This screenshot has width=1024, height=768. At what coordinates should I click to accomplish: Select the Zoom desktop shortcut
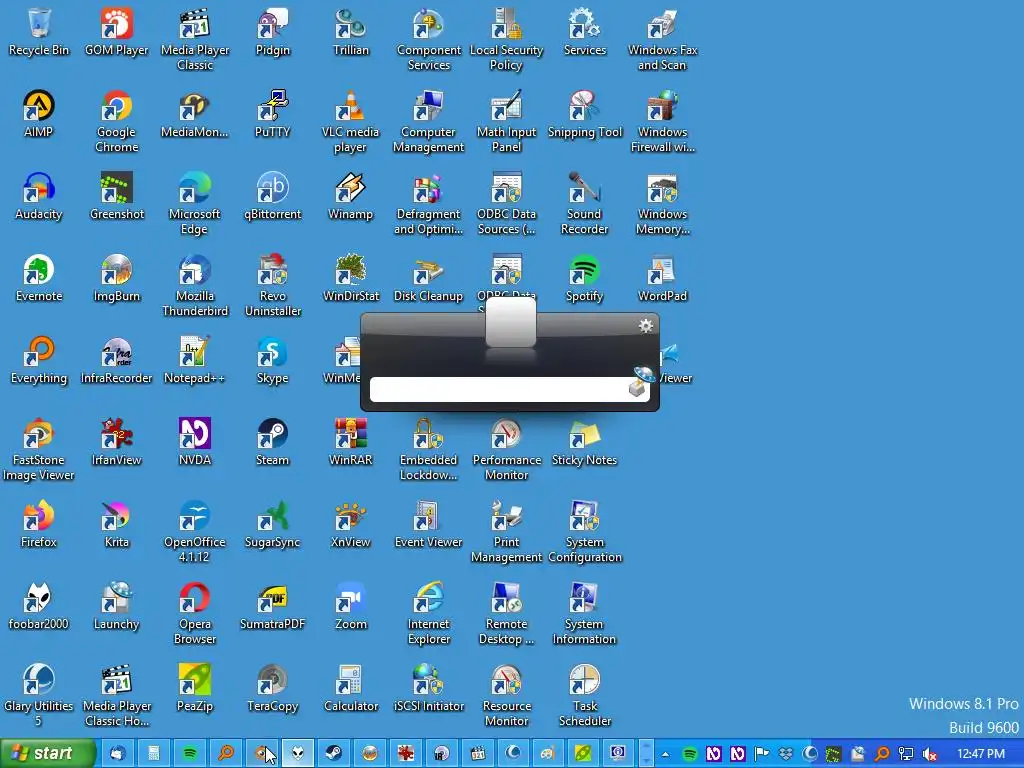[351, 607]
